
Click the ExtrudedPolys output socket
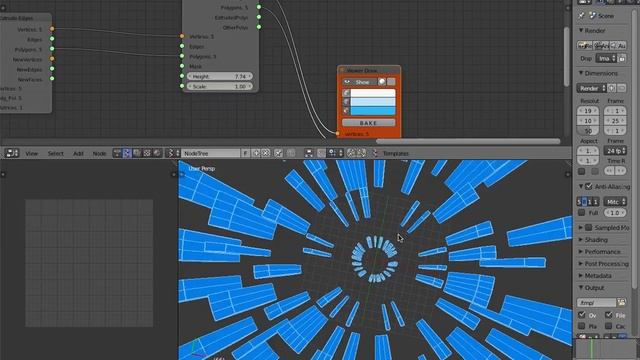[259, 17]
